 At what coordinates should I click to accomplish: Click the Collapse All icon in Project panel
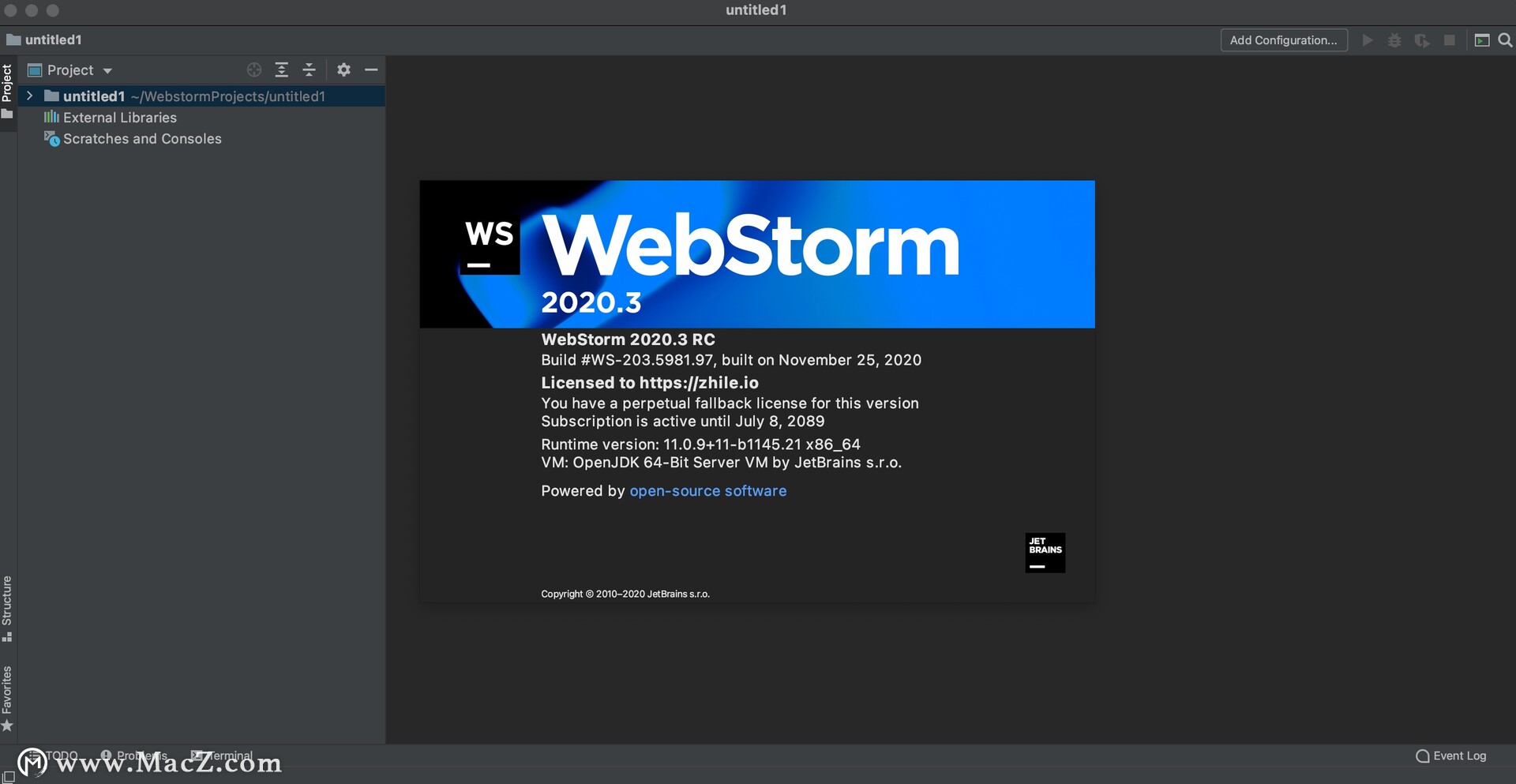[x=309, y=69]
